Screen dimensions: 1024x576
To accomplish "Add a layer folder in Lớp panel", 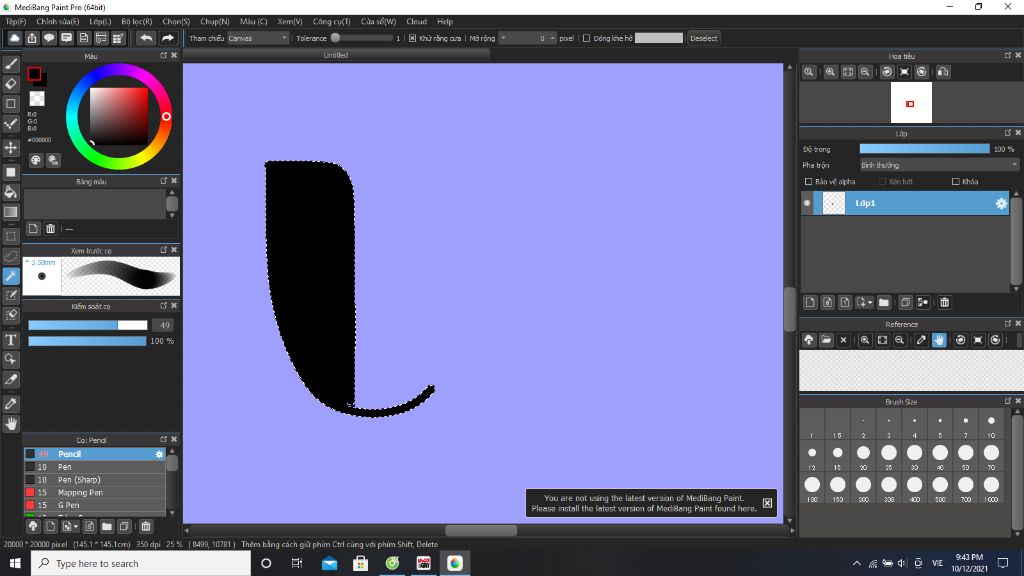I will pos(884,302).
